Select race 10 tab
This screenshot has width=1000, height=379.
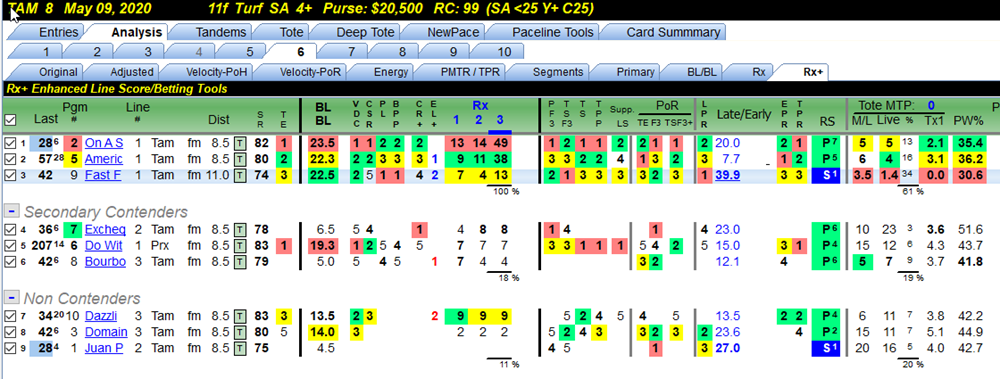(504, 52)
